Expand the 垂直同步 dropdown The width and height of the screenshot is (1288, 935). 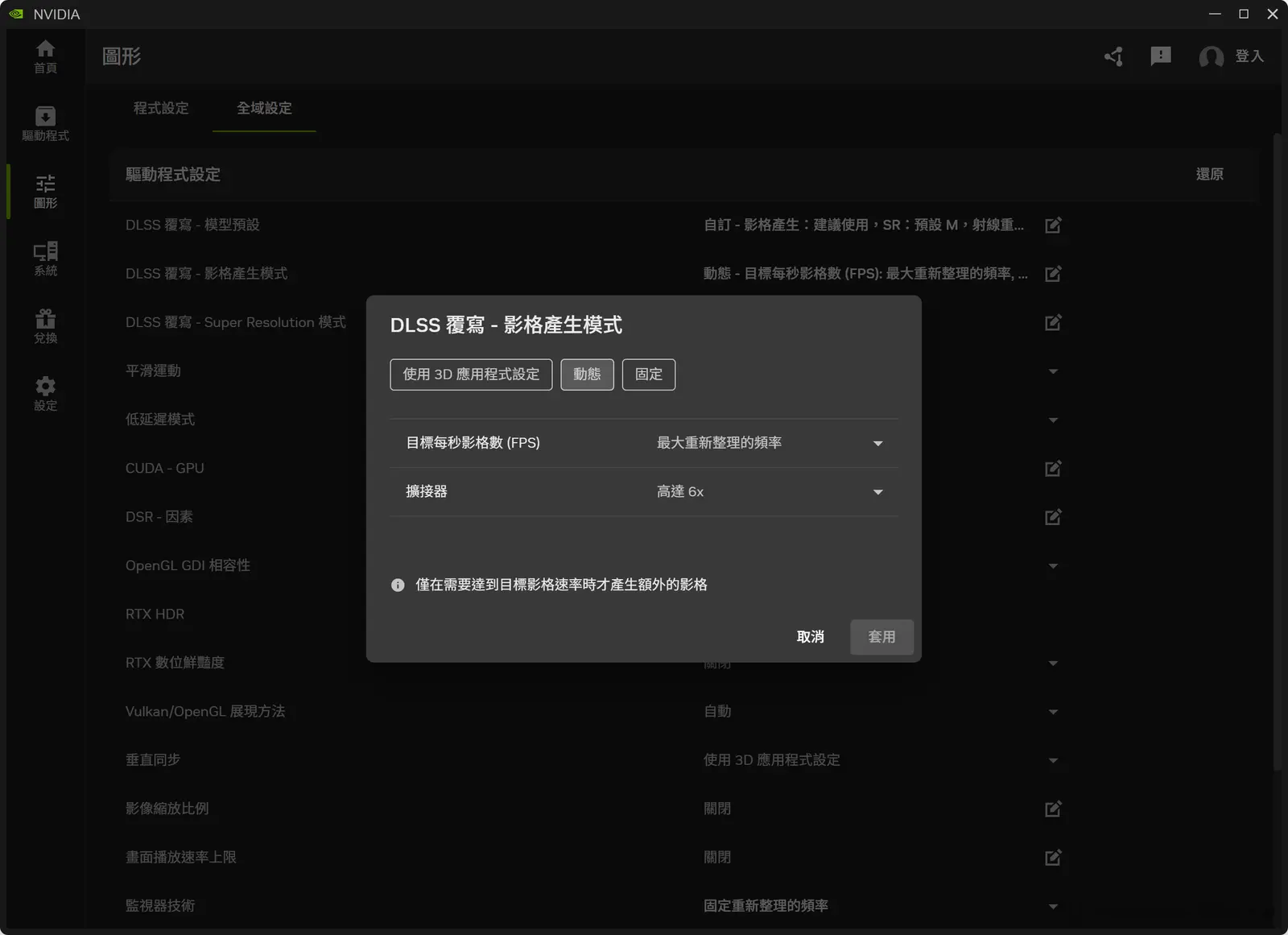tap(1053, 760)
